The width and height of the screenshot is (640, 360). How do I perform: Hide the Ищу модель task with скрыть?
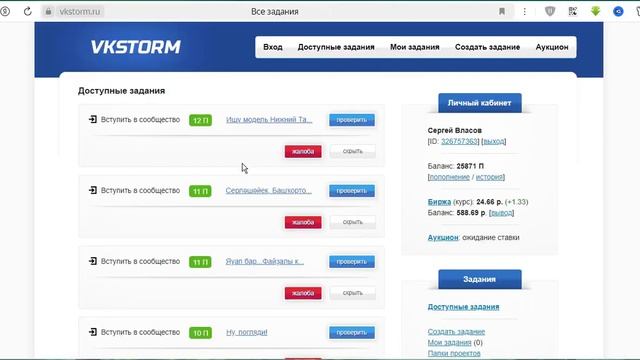coord(353,151)
